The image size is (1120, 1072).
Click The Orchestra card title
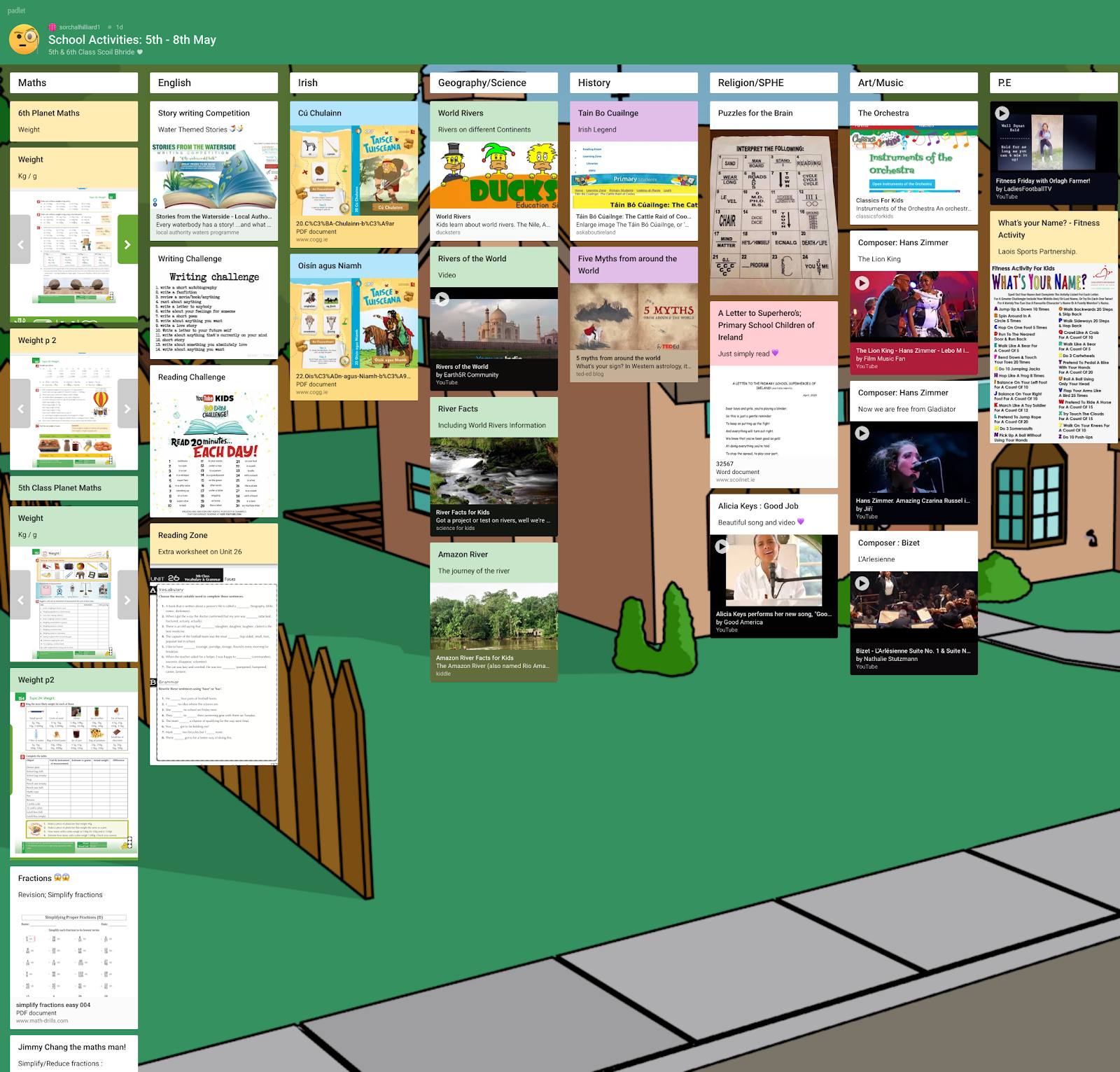pyautogui.click(x=883, y=113)
